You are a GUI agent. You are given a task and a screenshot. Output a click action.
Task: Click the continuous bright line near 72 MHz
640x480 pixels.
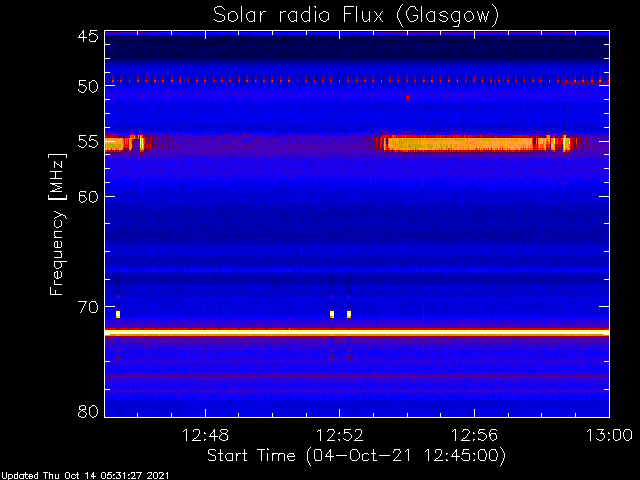[357, 333]
